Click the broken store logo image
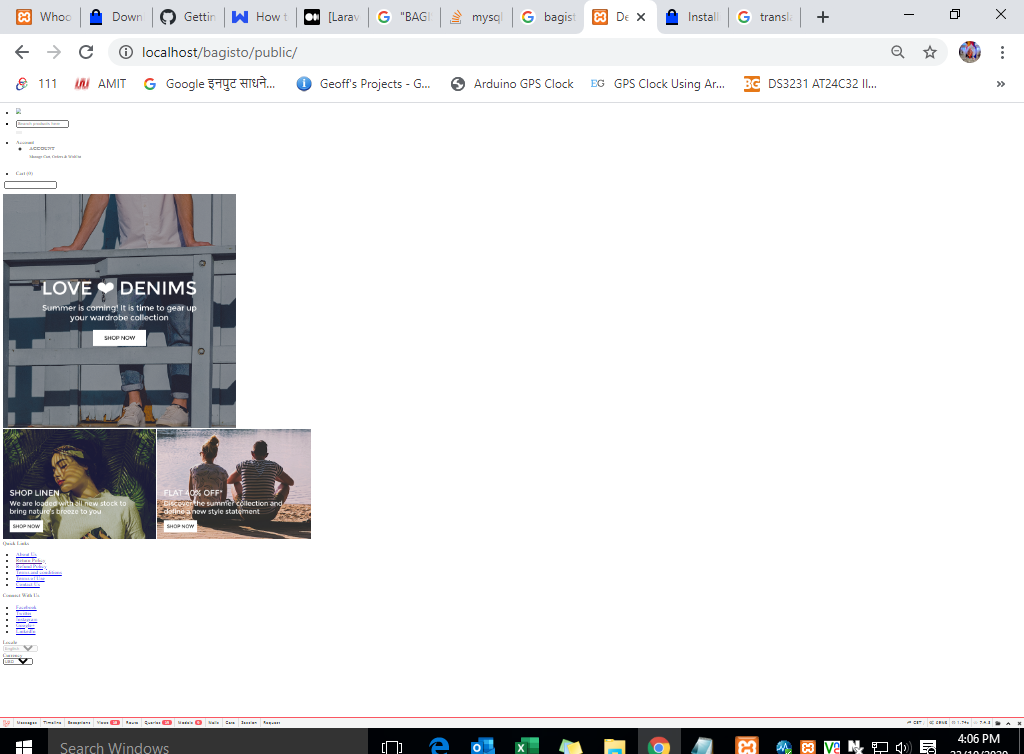Image resolution: width=1024 pixels, height=754 pixels. tap(18, 111)
